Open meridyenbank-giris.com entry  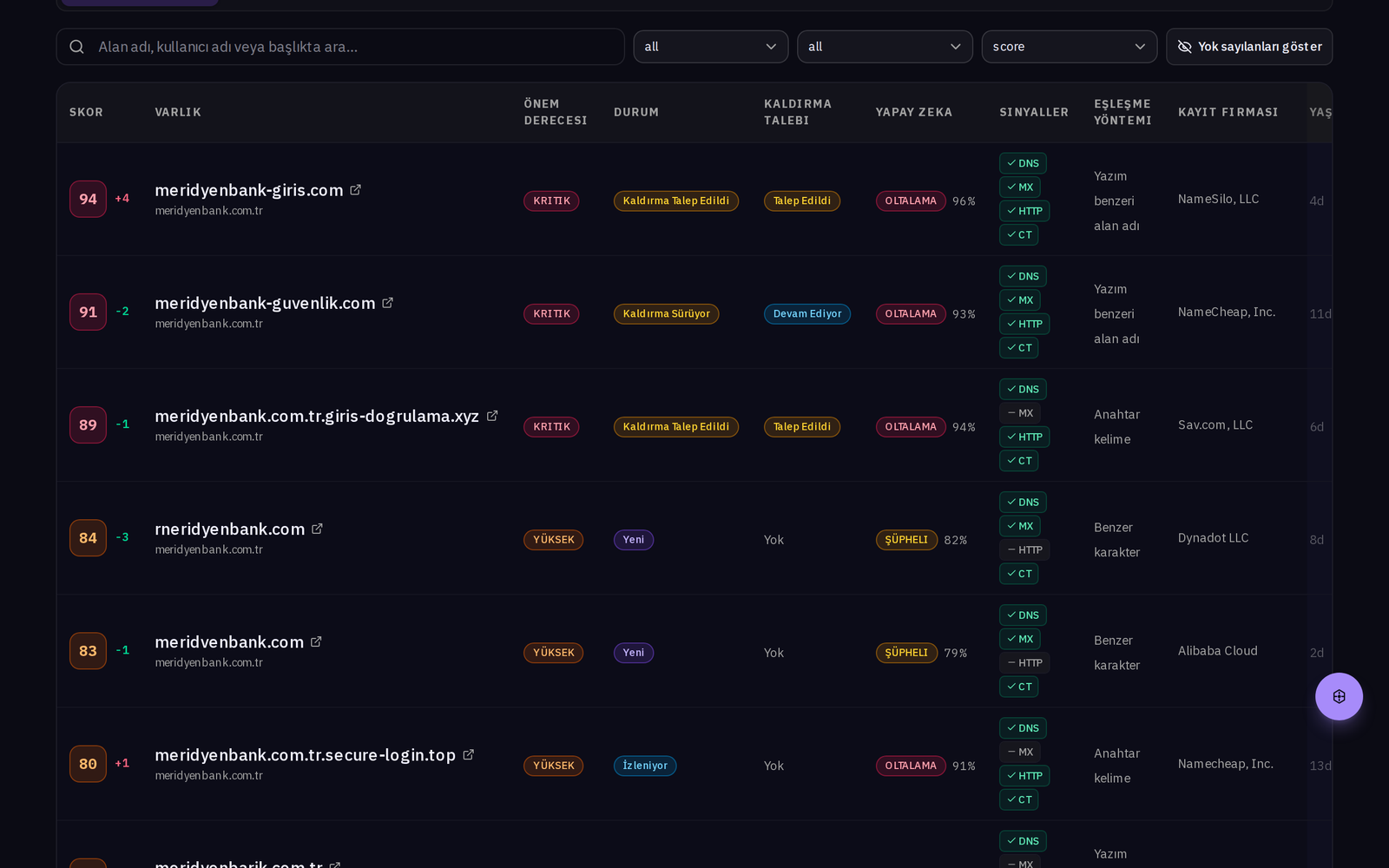(x=249, y=190)
